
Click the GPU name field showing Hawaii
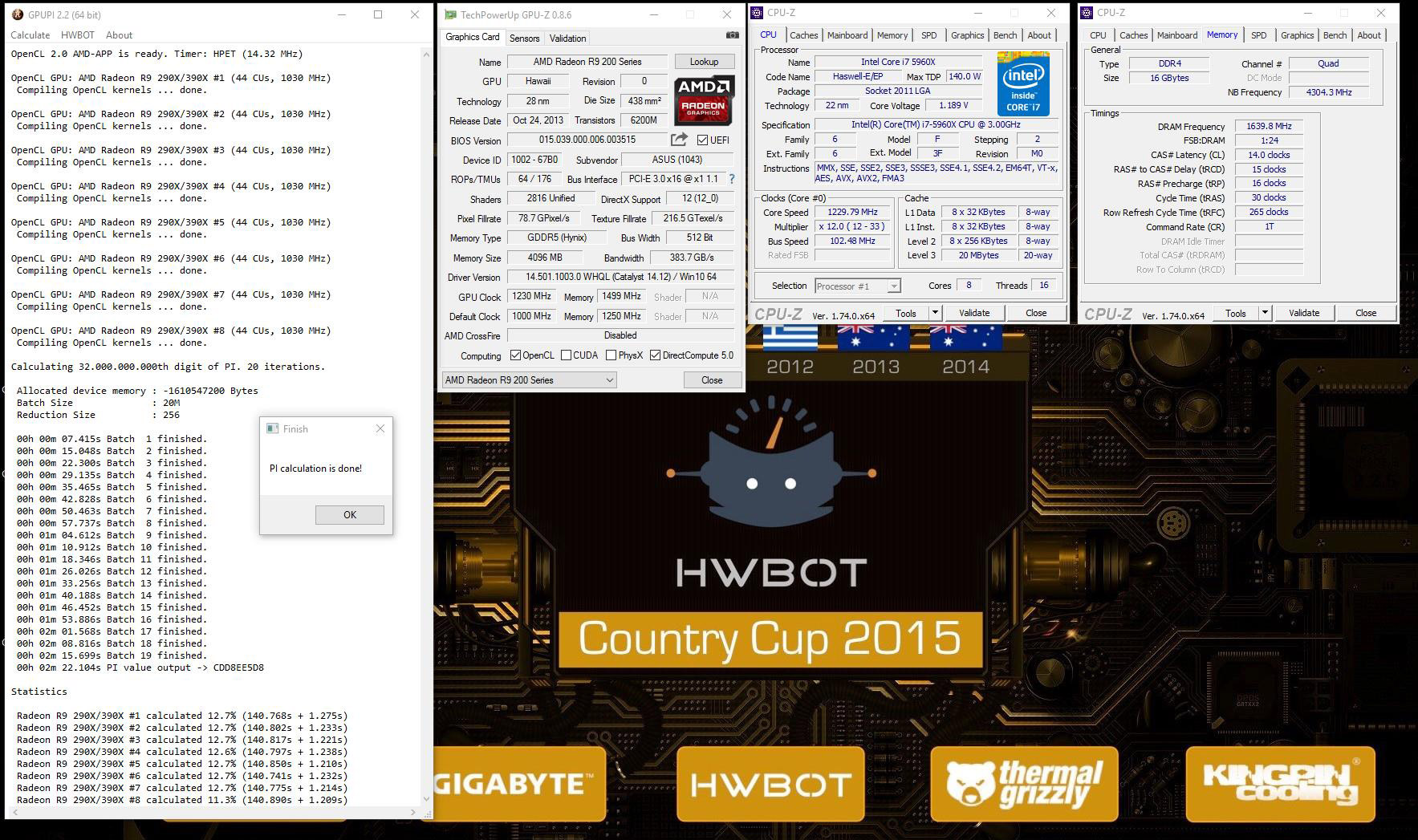pos(538,81)
